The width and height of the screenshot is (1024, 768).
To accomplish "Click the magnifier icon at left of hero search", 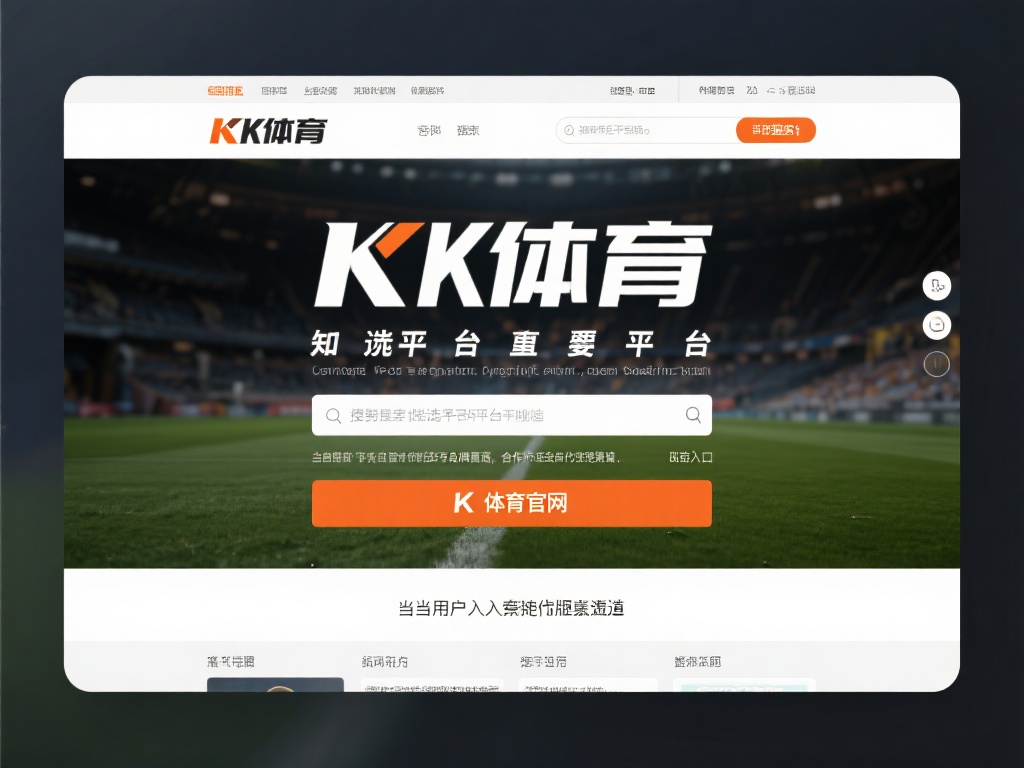I will (x=333, y=415).
